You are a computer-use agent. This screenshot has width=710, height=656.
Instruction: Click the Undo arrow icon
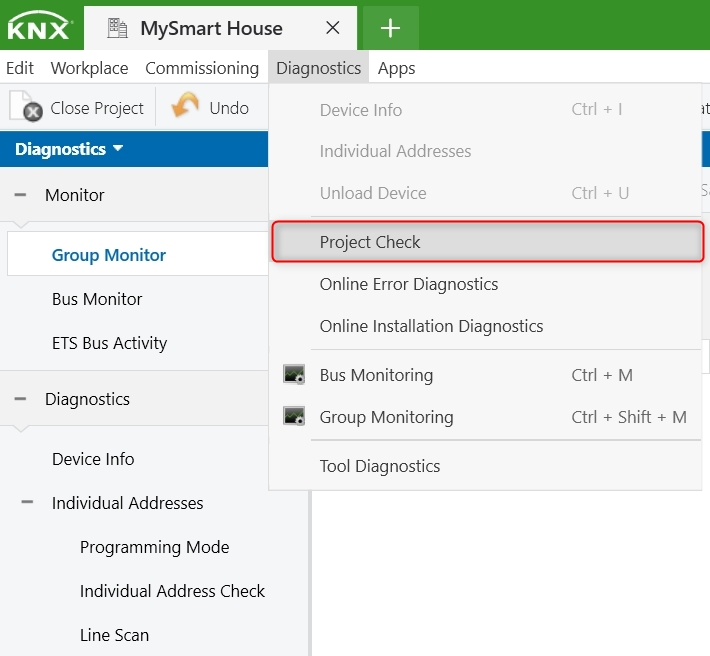(x=185, y=105)
